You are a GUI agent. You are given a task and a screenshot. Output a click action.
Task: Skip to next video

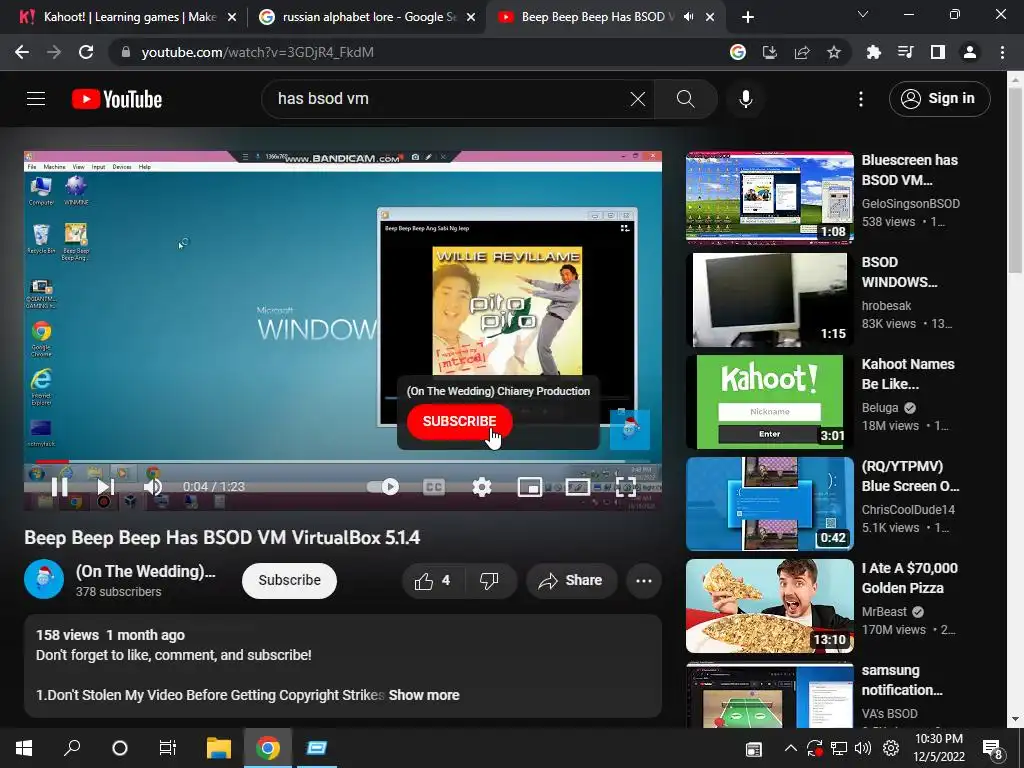(x=105, y=487)
